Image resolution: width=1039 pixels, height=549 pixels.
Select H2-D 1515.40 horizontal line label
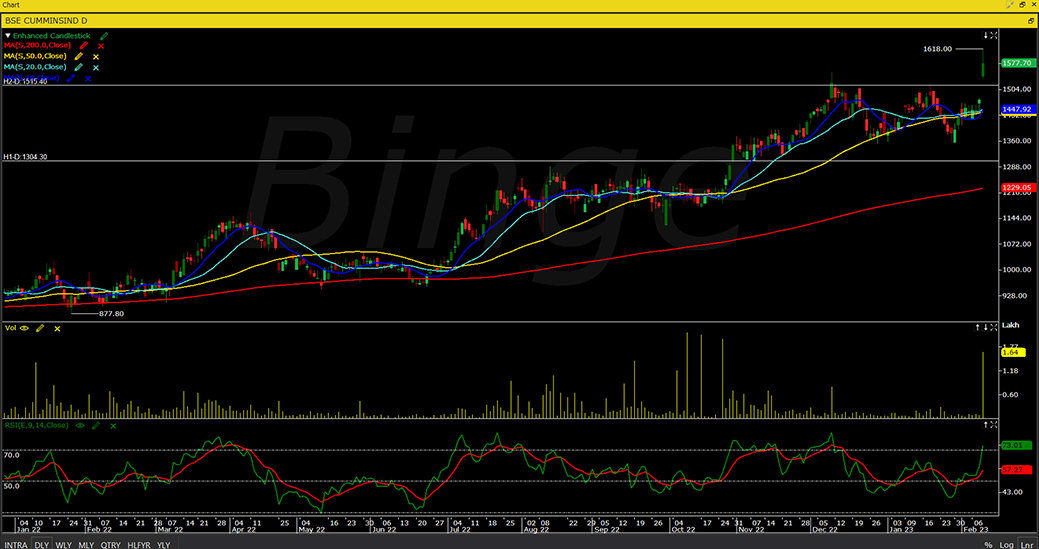coord(26,81)
